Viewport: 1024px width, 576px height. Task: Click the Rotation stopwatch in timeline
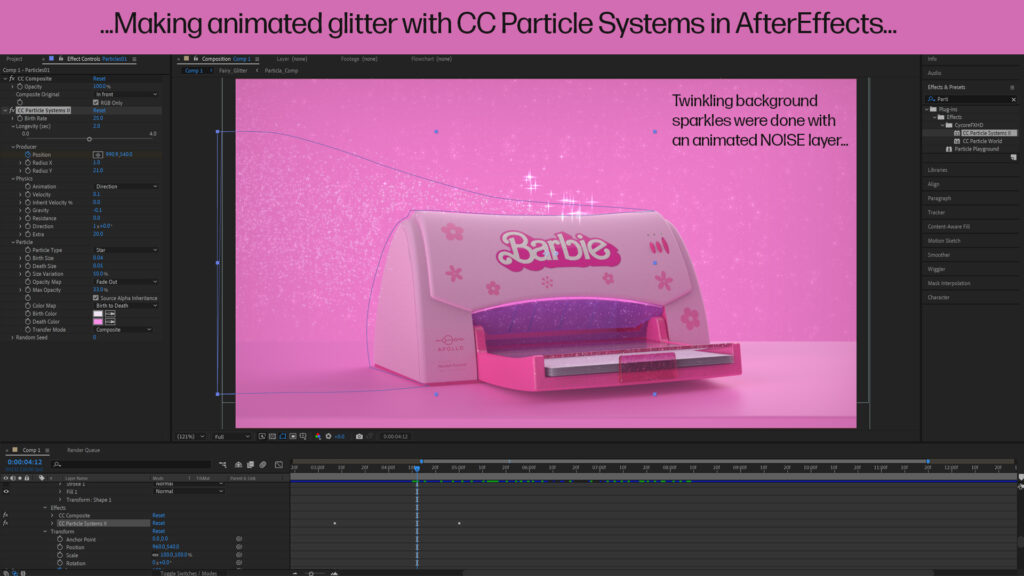point(59,563)
